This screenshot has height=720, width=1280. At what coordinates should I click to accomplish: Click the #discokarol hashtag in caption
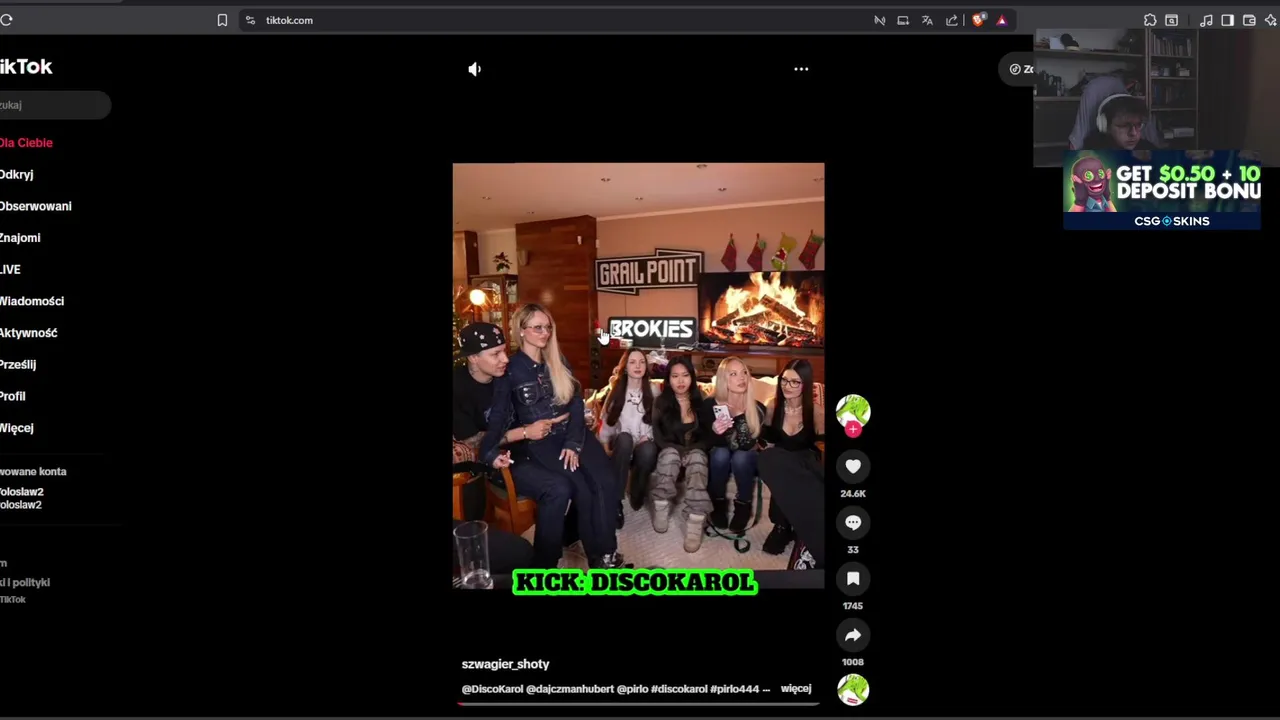click(679, 689)
